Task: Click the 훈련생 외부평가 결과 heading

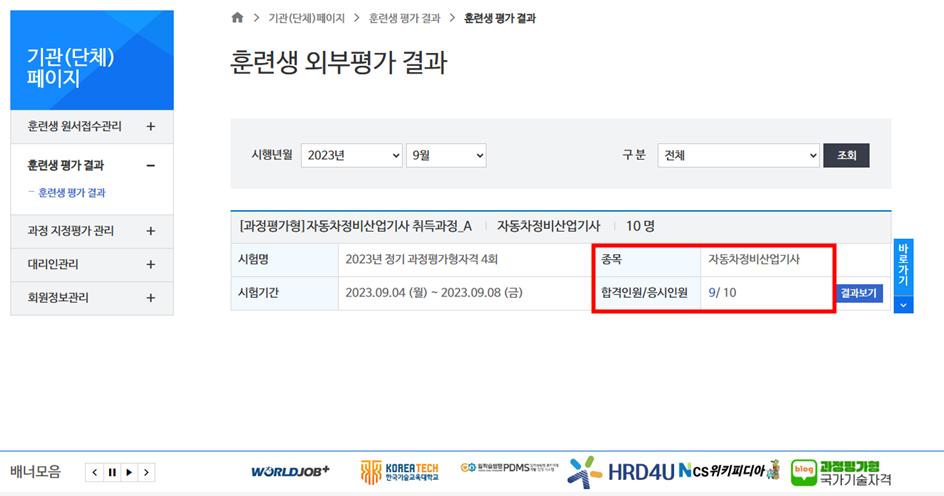Action: tap(338, 63)
